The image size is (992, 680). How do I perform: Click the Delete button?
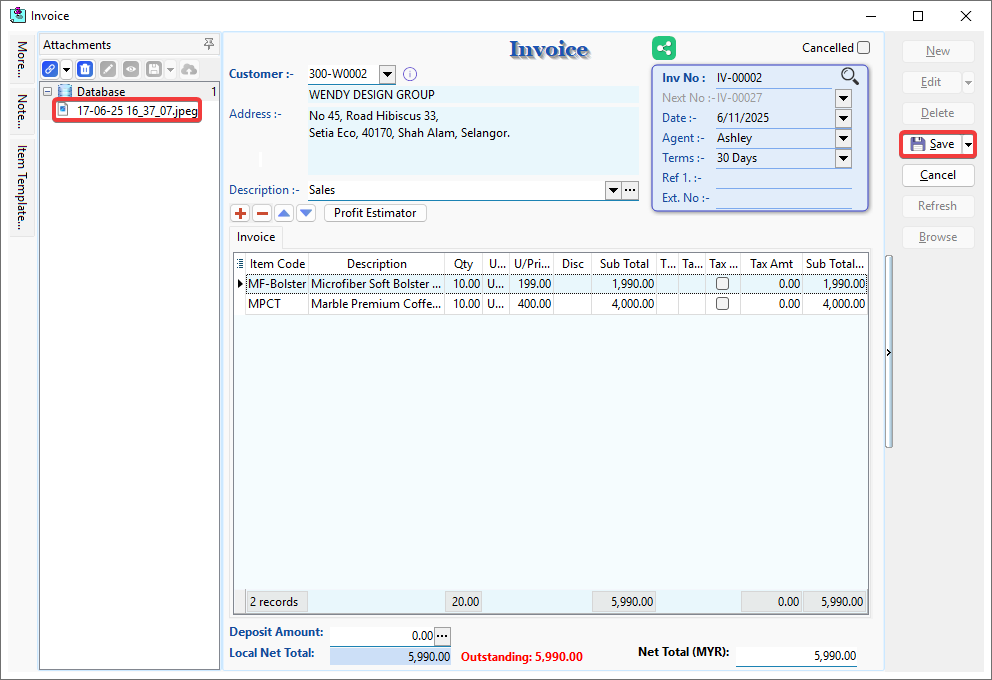[938, 113]
